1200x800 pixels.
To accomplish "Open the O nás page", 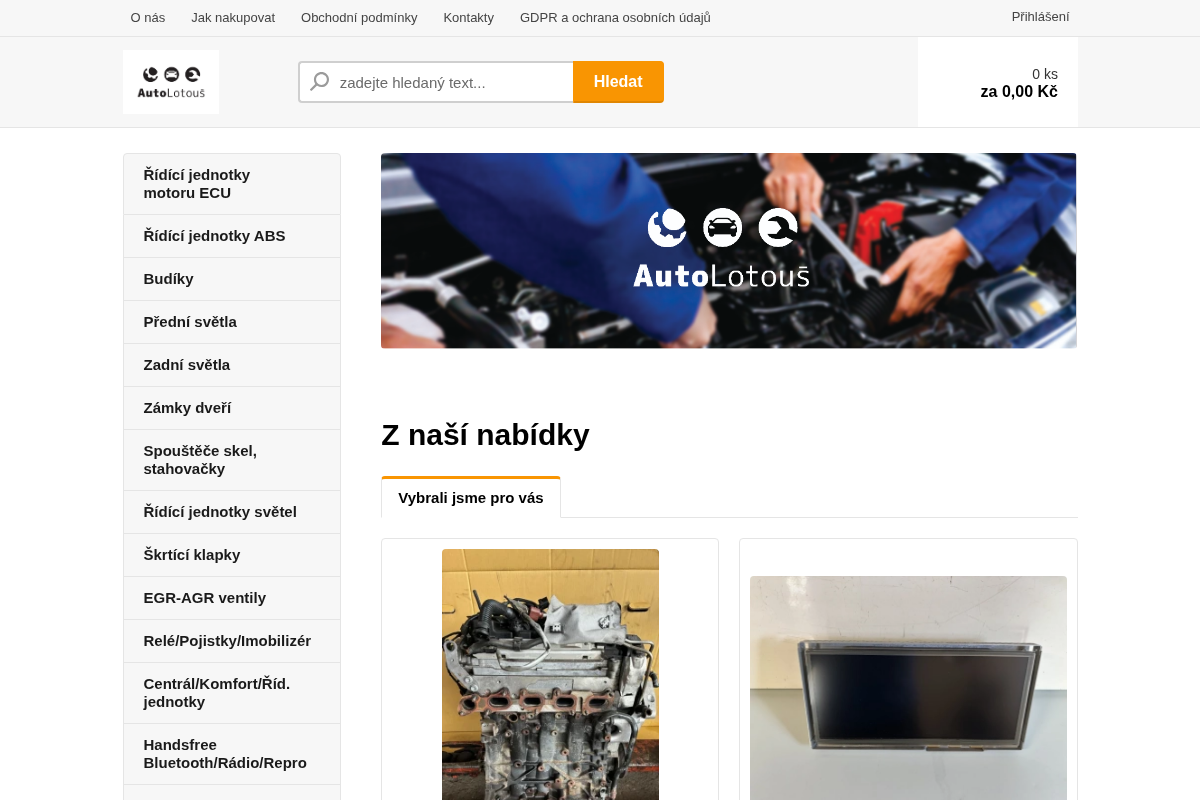I will pos(148,17).
